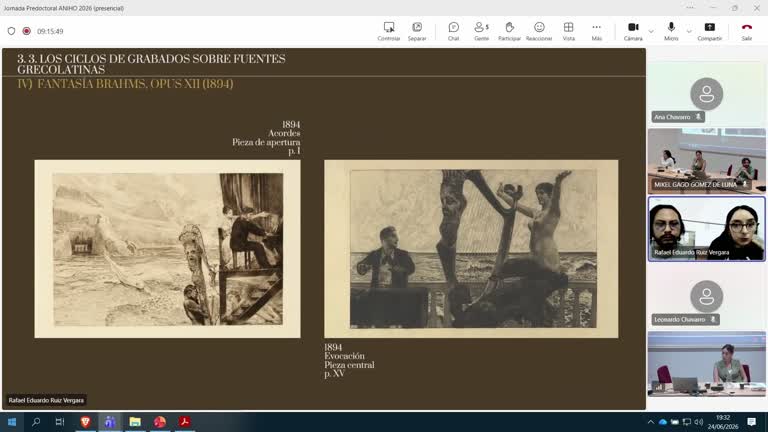This screenshot has height=432, width=768.
Task: Open the Controlar (take control) button
Action: click(389, 31)
